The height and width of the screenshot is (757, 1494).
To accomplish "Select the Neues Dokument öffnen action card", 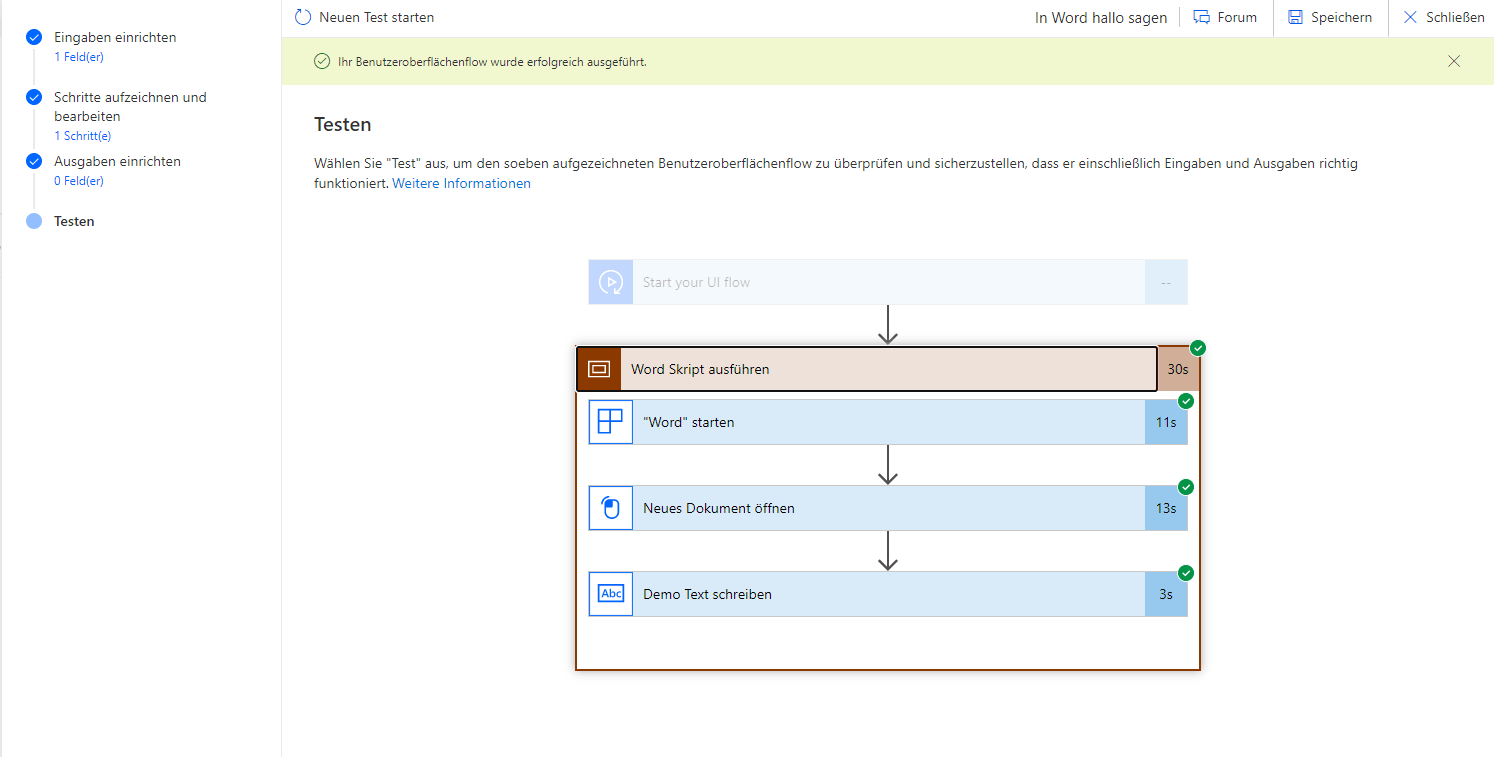I will coord(888,508).
